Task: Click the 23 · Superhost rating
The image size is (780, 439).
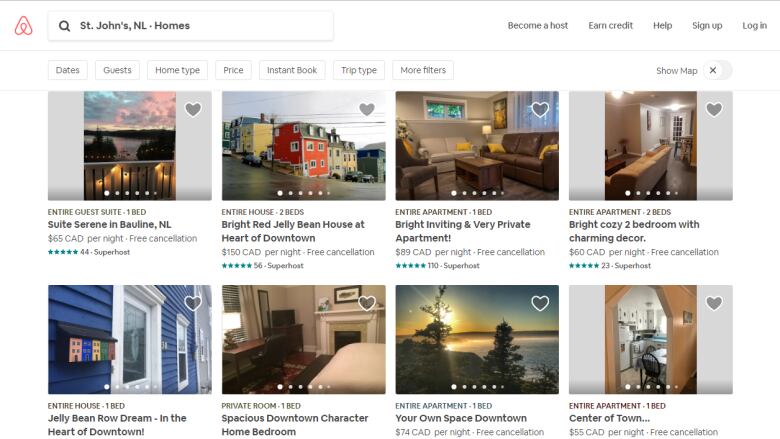Action: point(609,265)
